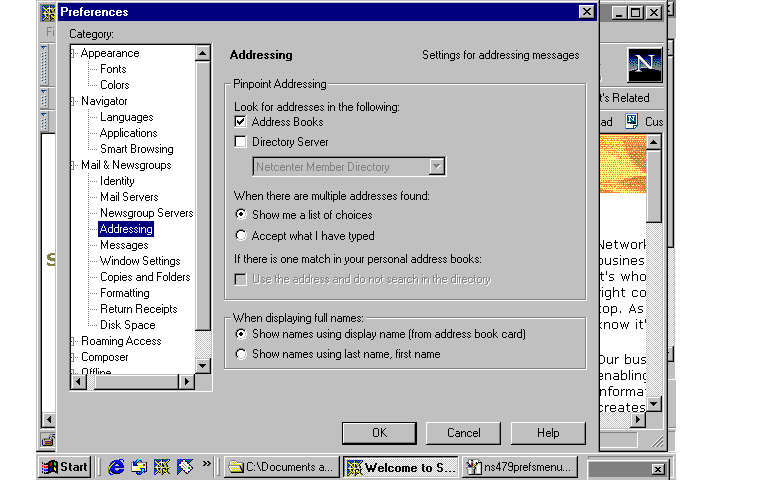Open the Disk Space category
770x480 pixels.
127,325
